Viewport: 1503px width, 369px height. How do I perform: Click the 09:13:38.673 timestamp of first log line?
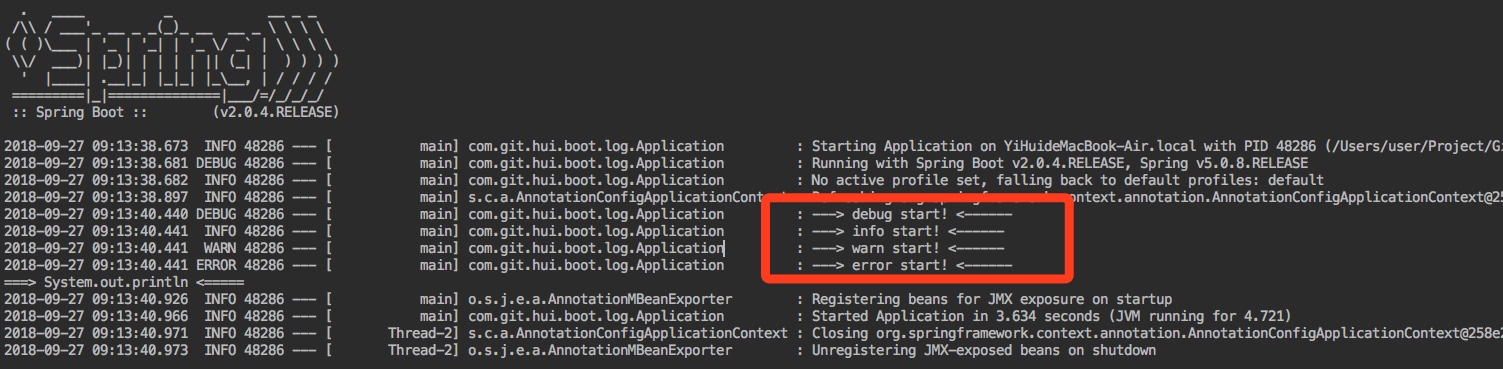(x=140, y=146)
